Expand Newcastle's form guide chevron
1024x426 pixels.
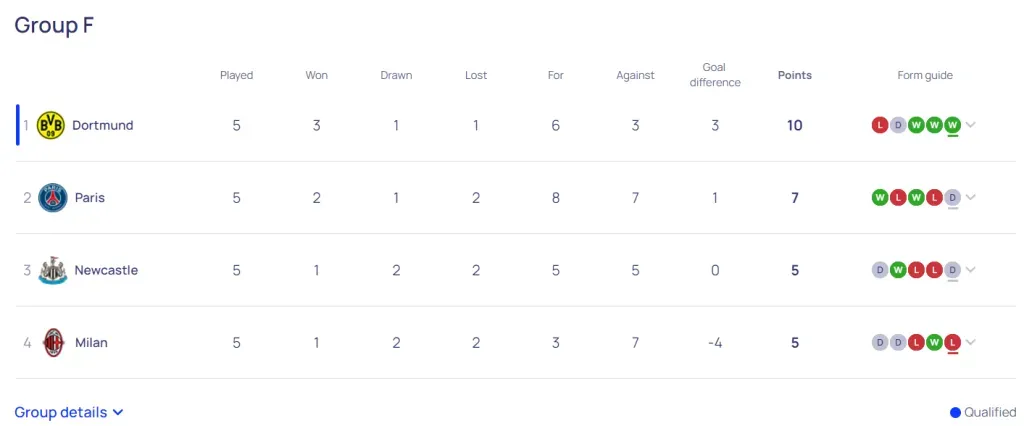click(x=971, y=270)
